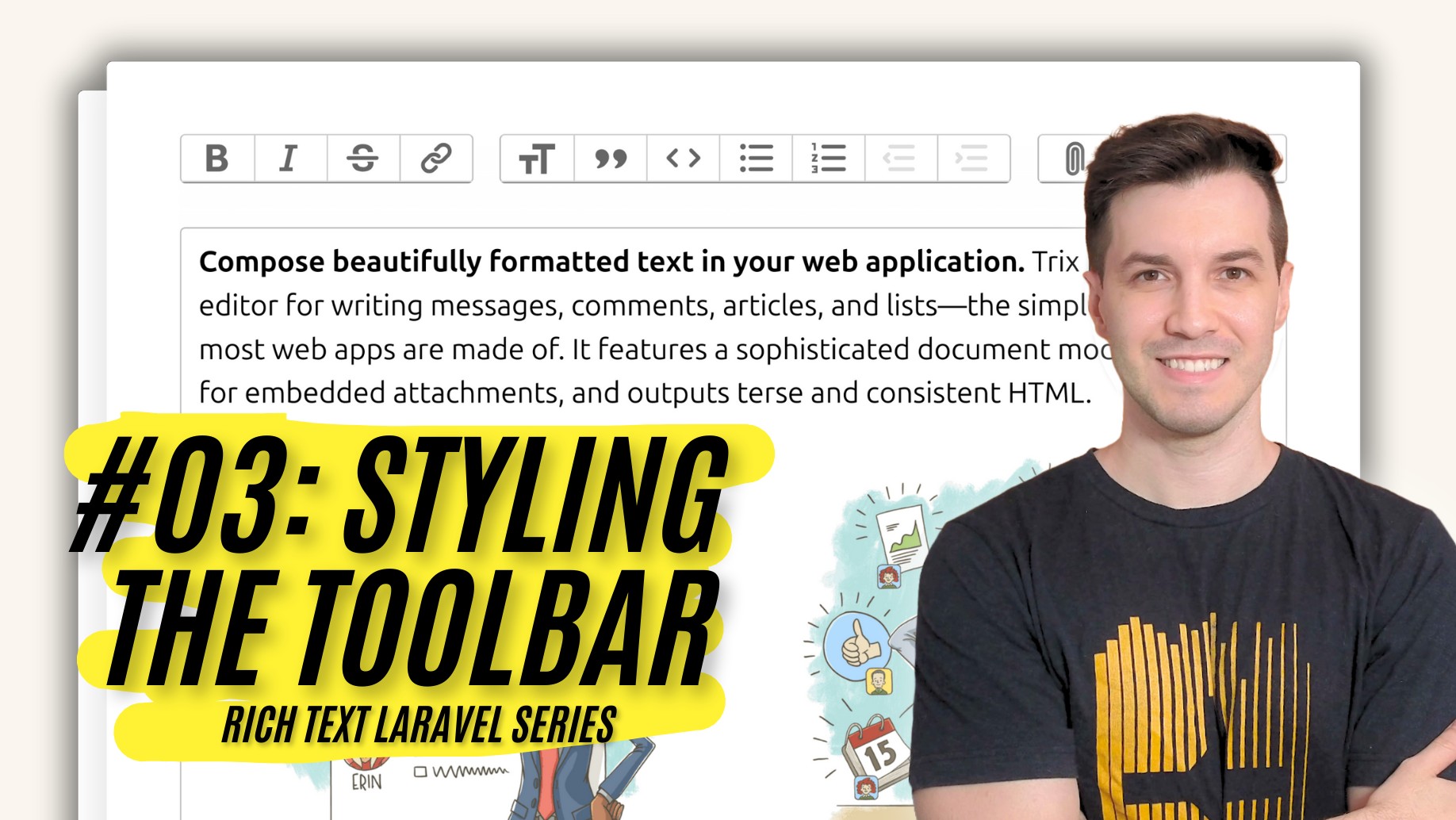Click the increase indent level button
Viewport: 1456px width, 820px height.
(x=973, y=159)
